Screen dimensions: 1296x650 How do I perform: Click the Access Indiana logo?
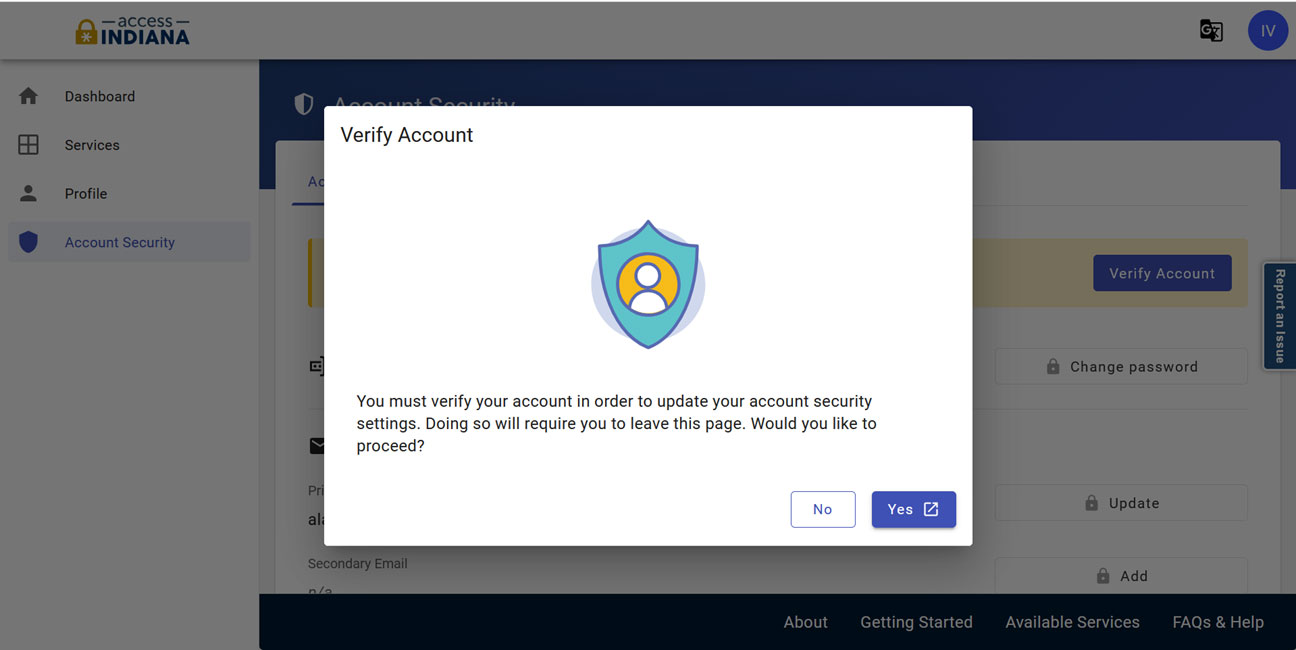click(132, 31)
